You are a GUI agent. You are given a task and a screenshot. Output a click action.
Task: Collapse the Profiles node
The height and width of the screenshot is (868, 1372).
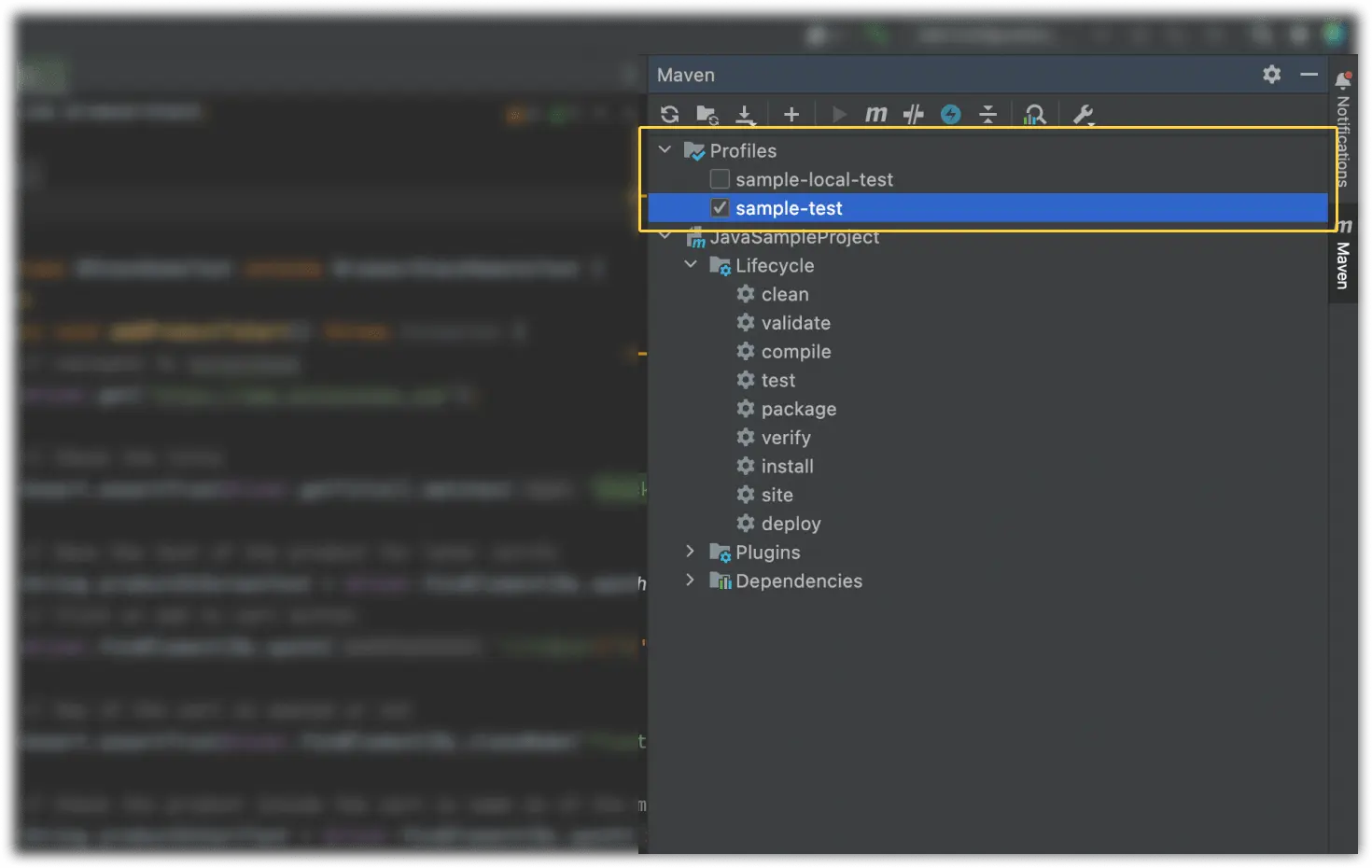665,150
